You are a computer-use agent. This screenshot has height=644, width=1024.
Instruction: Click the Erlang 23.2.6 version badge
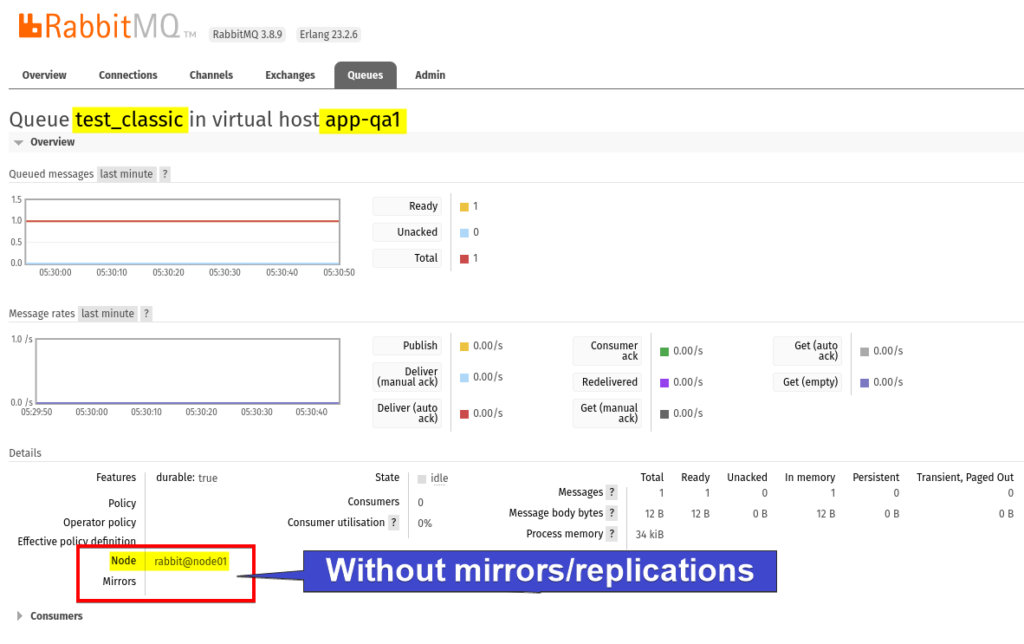coord(328,33)
